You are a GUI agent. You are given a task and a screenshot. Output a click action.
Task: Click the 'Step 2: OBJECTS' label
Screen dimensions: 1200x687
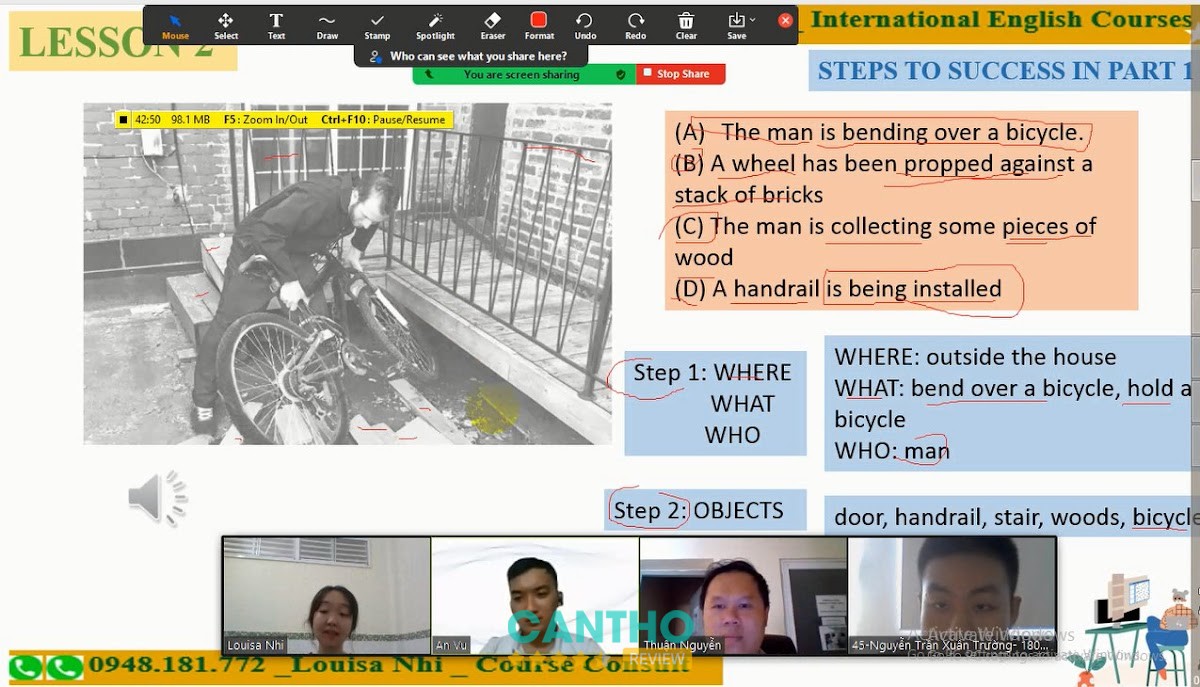[x=698, y=510]
